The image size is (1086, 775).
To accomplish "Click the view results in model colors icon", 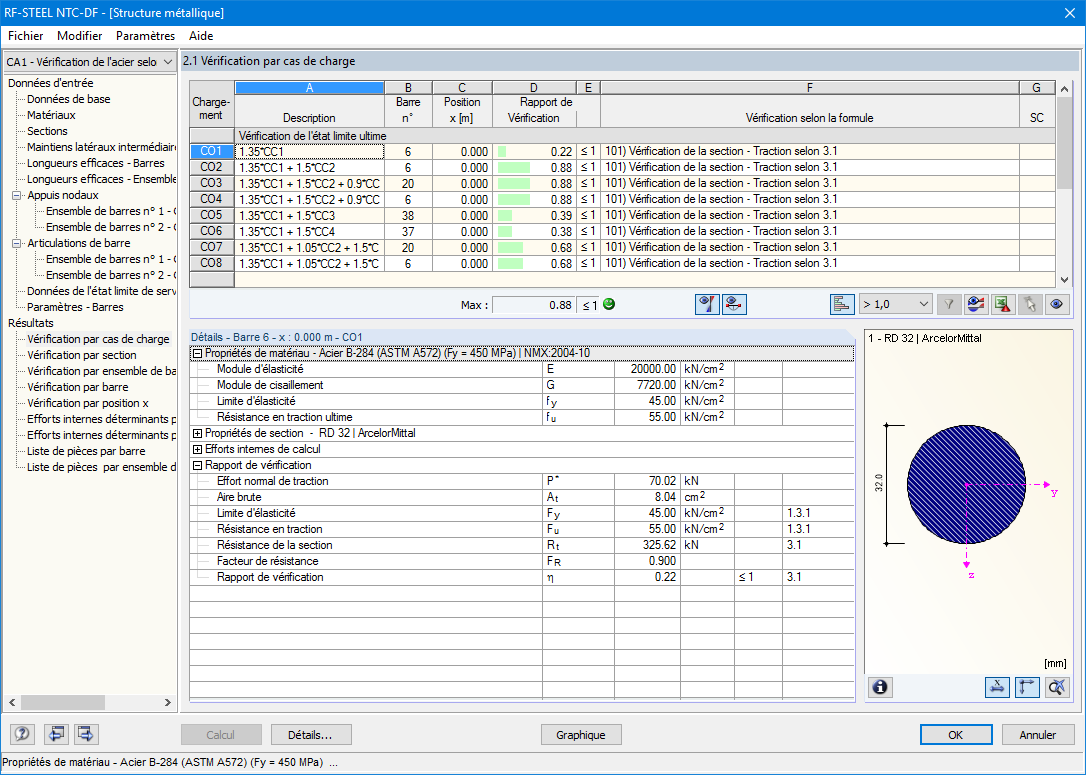I will pos(976,304).
